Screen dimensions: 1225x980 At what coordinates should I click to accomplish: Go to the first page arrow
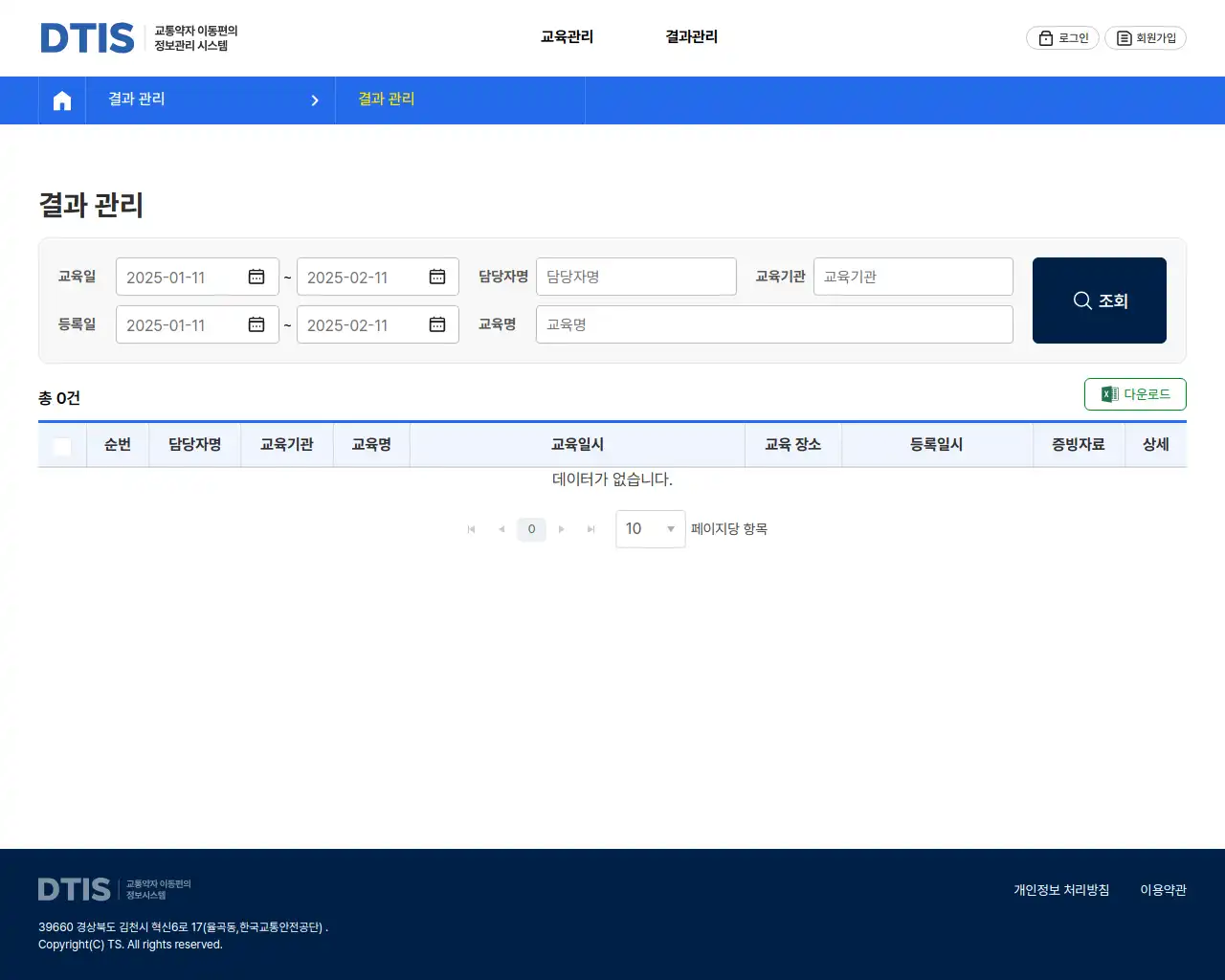pyautogui.click(x=471, y=529)
